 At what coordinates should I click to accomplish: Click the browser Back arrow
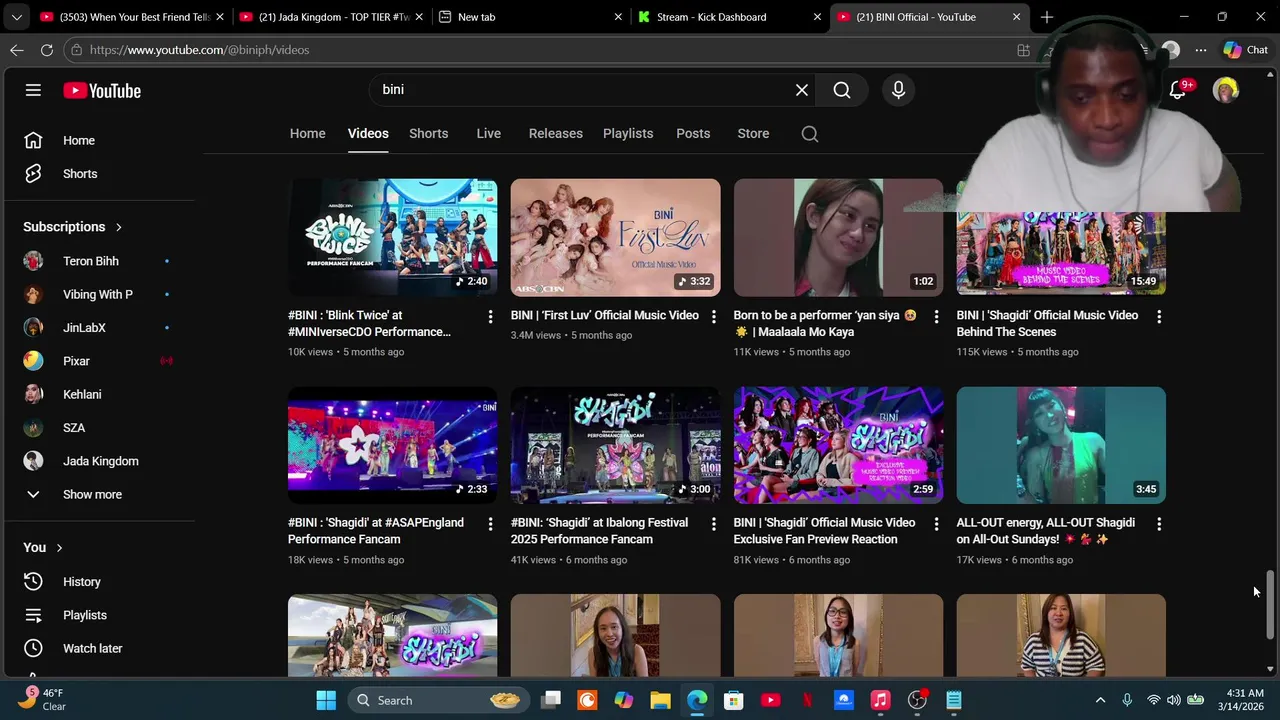(17, 50)
